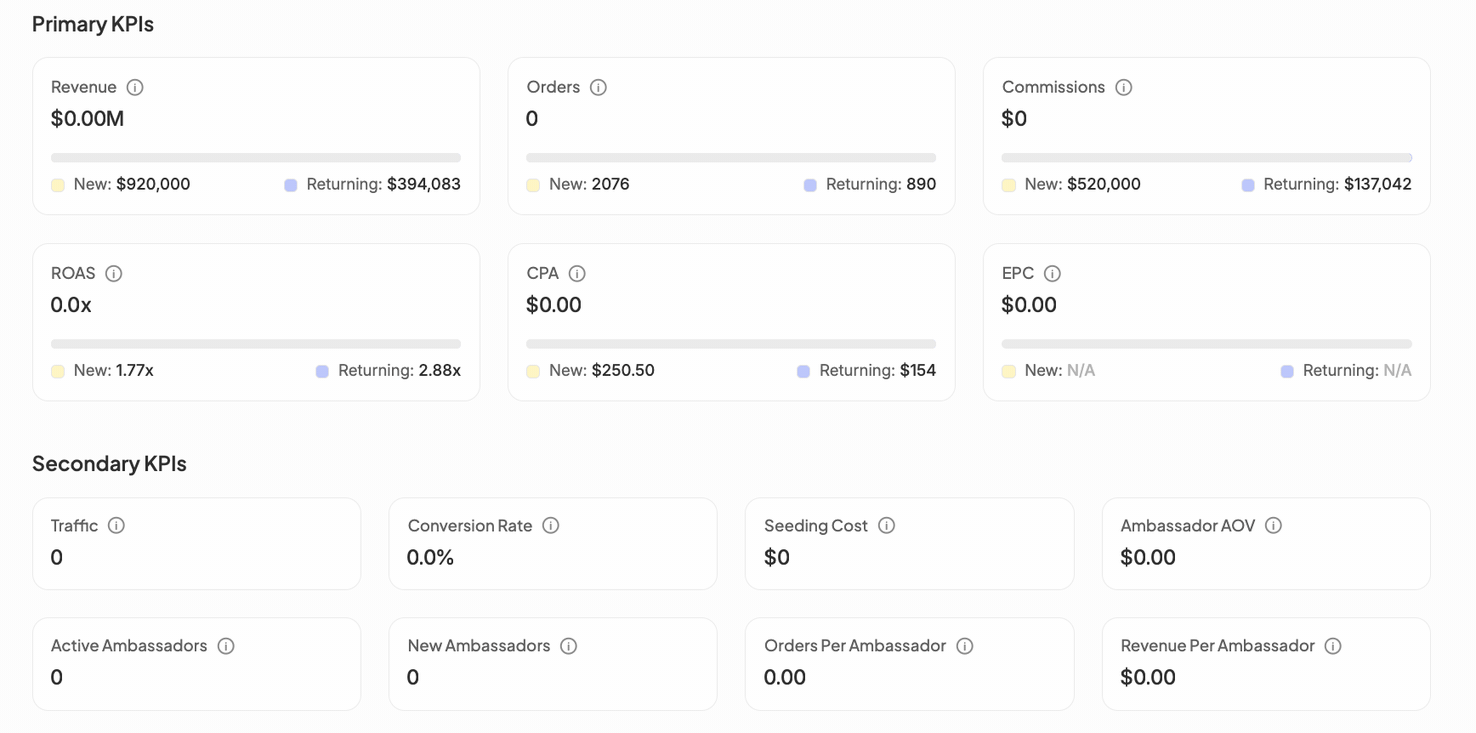1476x733 pixels.
Task: Click the yellow New swatch in Orders card
Action: pyautogui.click(x=533, y=185)
